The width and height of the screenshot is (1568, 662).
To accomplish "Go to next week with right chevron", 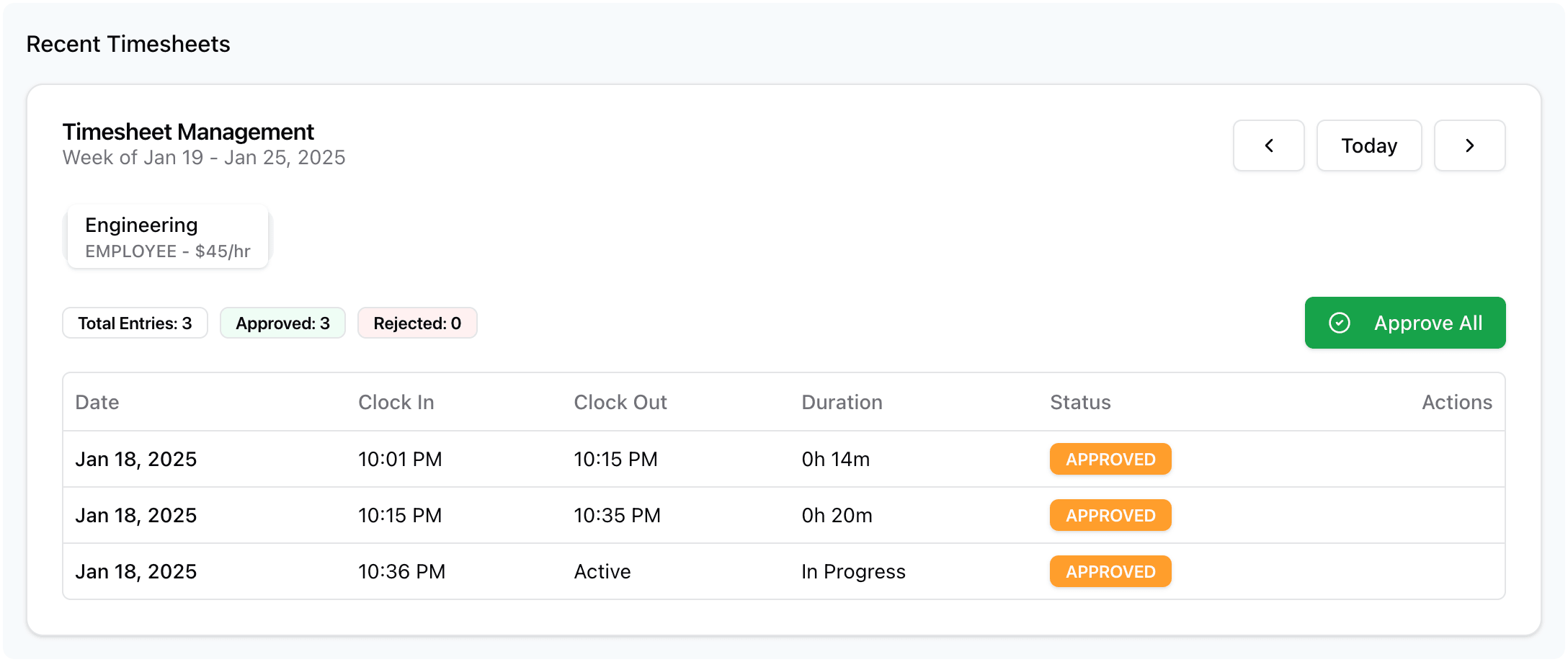I will (x=1469, y=146).
